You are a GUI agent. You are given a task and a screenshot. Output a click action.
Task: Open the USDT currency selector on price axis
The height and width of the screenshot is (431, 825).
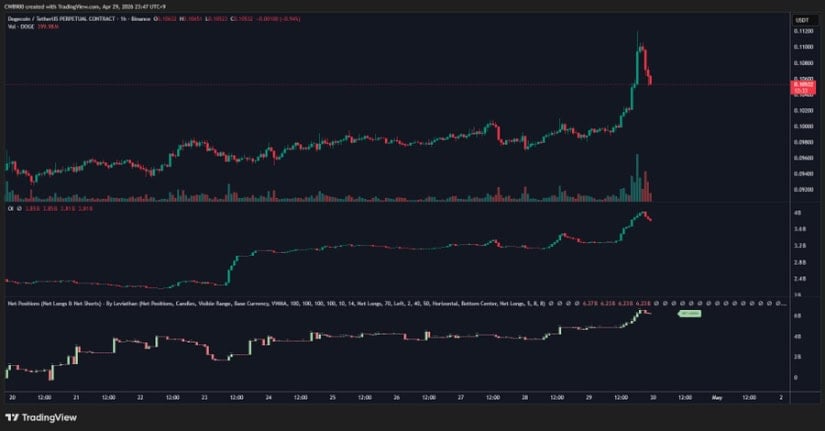tap(802, 20)
